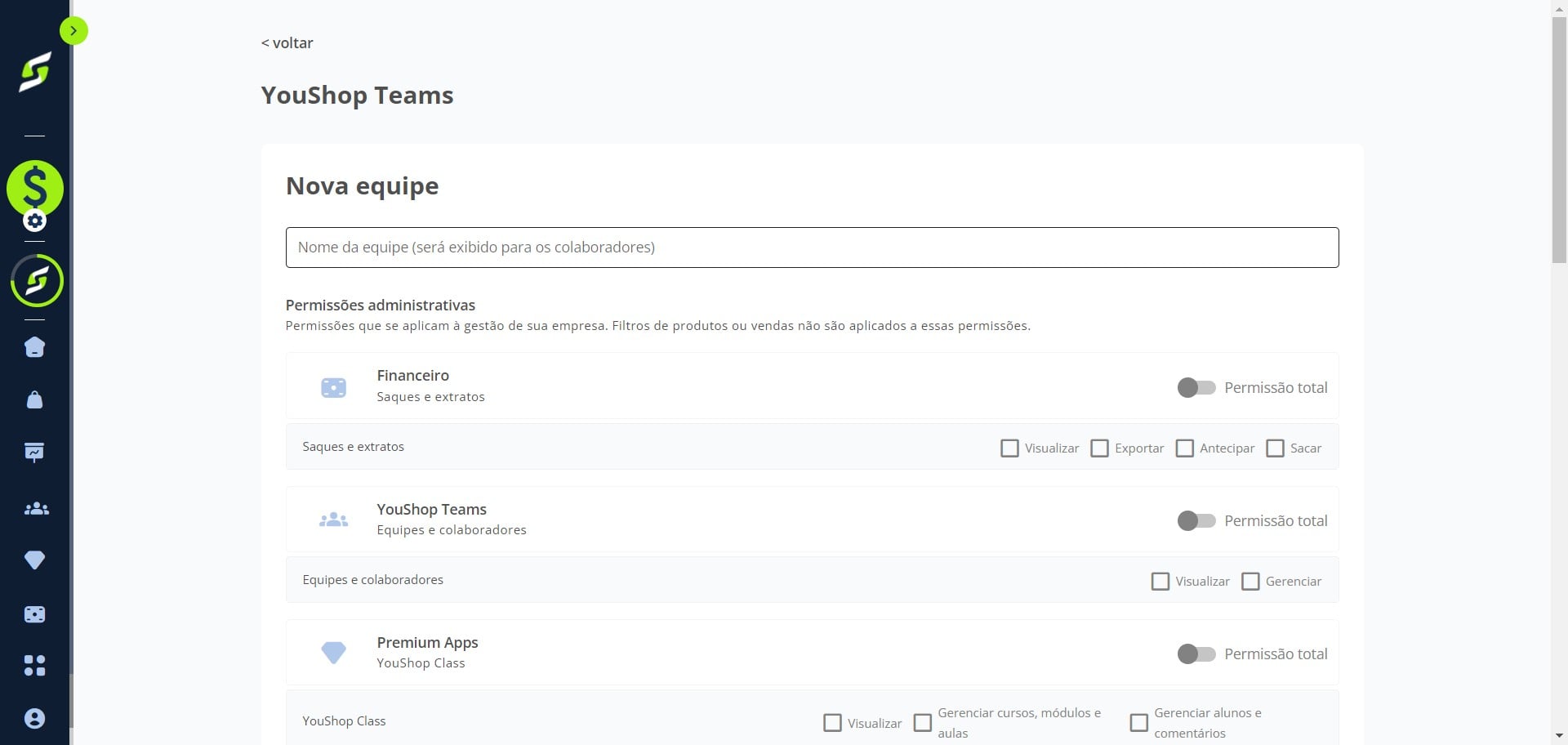
Task: Focus the team name input field
Action: 812,248
